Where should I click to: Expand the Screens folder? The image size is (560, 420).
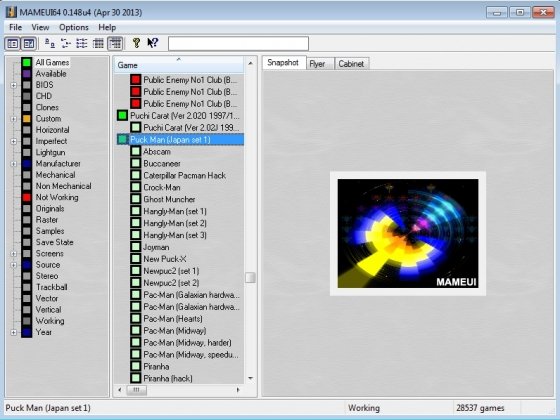coord(14,254)
